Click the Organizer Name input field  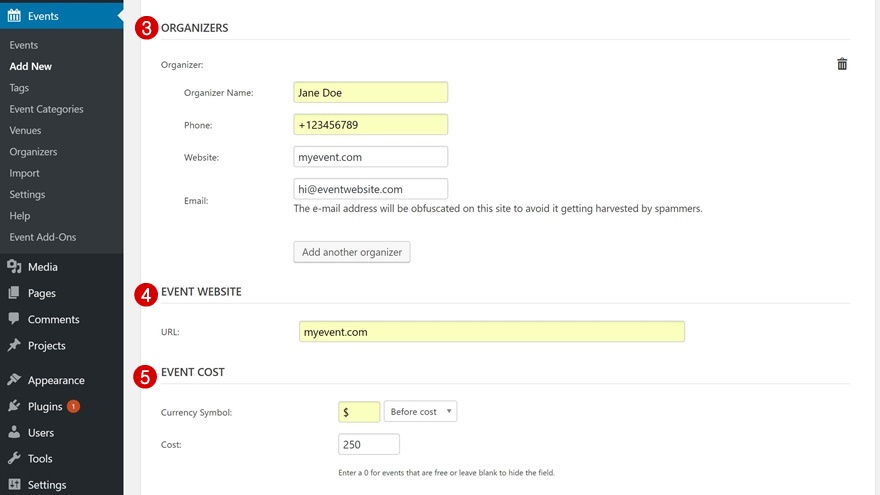coord(370,92)
